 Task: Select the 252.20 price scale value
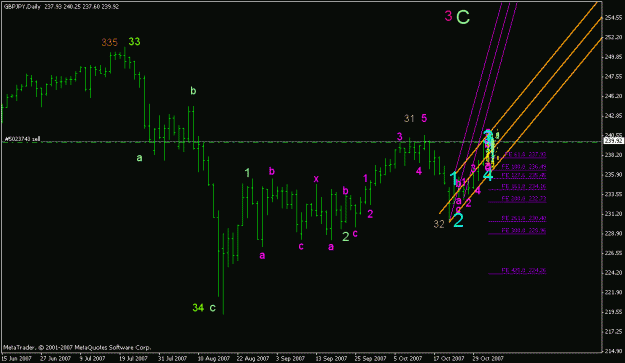[x=614, y=37]
